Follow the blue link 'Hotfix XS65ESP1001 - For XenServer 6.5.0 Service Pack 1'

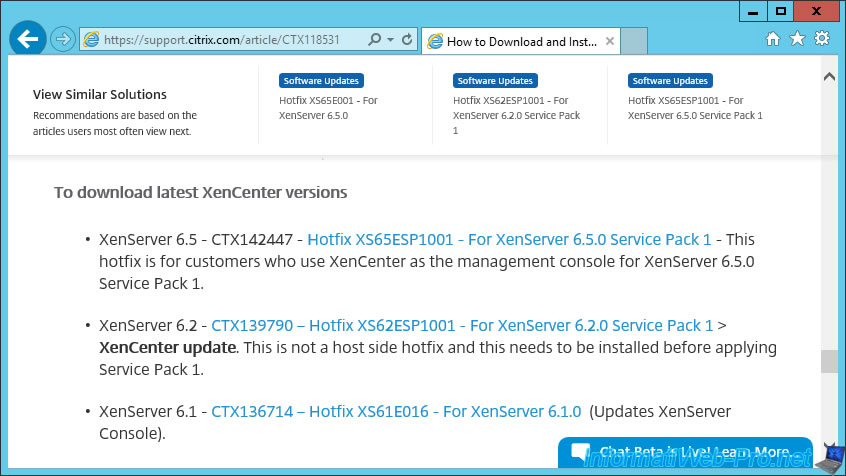(x=509, y=240)
